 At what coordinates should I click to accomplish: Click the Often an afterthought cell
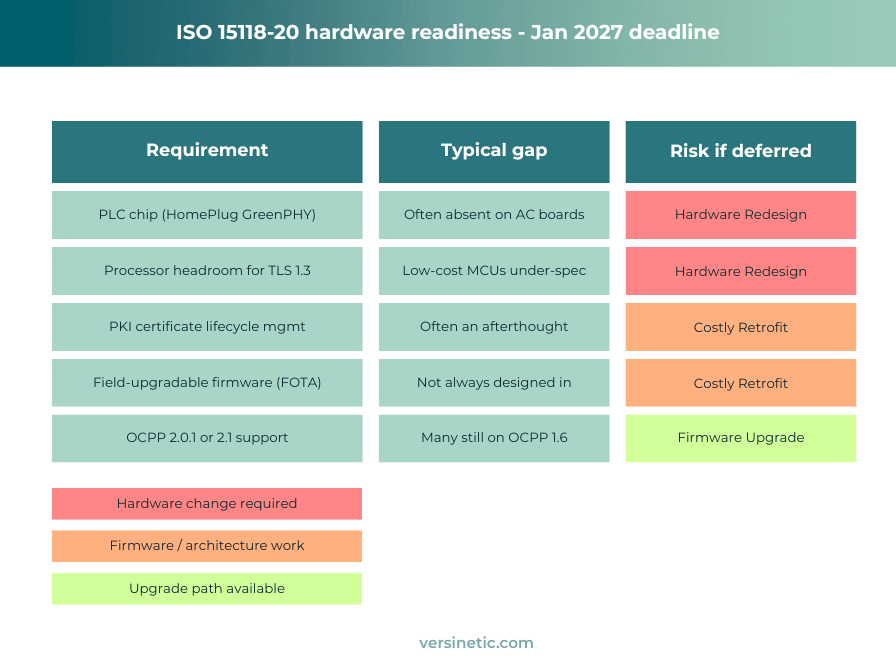[494, 326]
